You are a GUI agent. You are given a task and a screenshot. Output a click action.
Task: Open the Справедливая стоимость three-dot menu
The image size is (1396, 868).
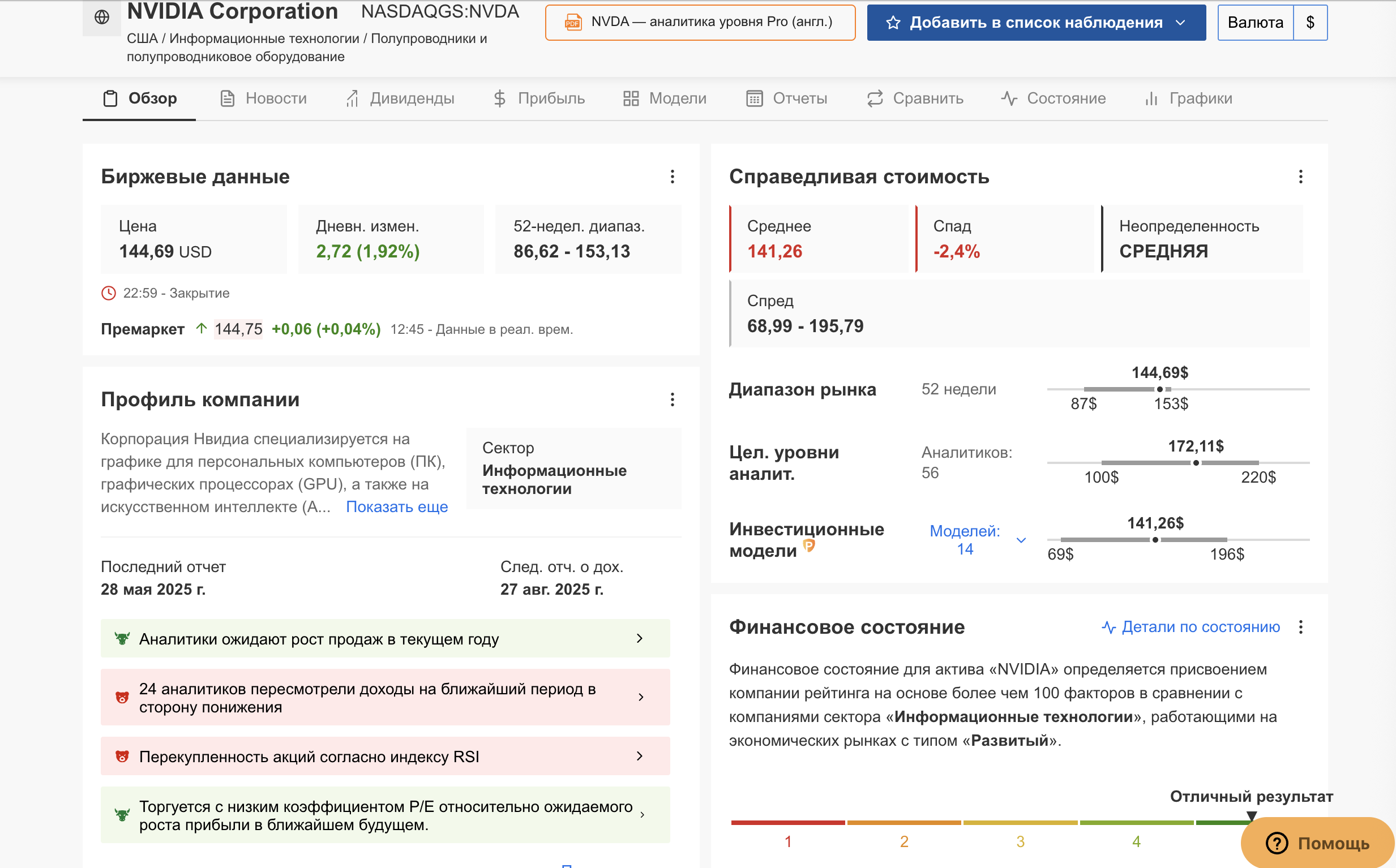point(1301,176)
